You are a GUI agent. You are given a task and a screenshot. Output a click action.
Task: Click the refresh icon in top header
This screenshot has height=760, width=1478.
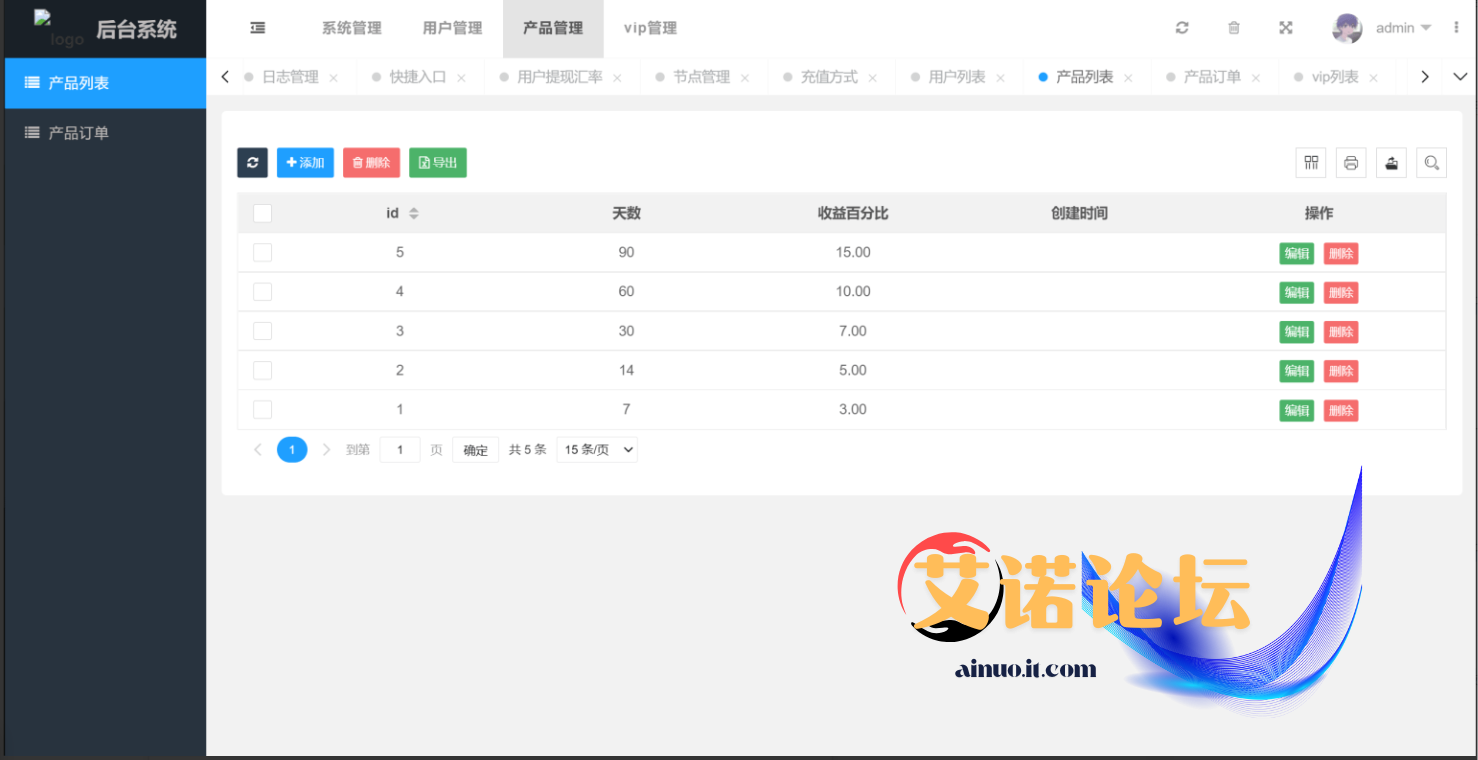point(1182,28)
